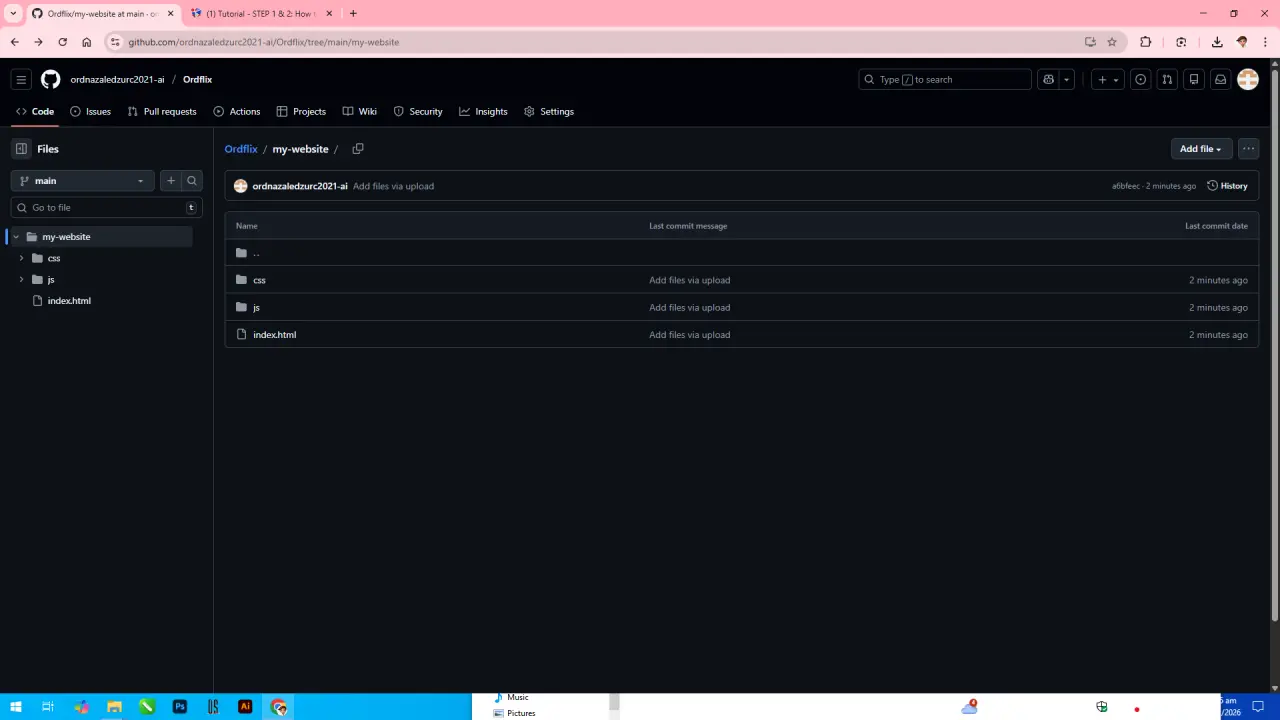This screenshot has width=1280, height=720.
Task: Open Chrome home page button
Action: pyautogui.click(x=86, y=42)
